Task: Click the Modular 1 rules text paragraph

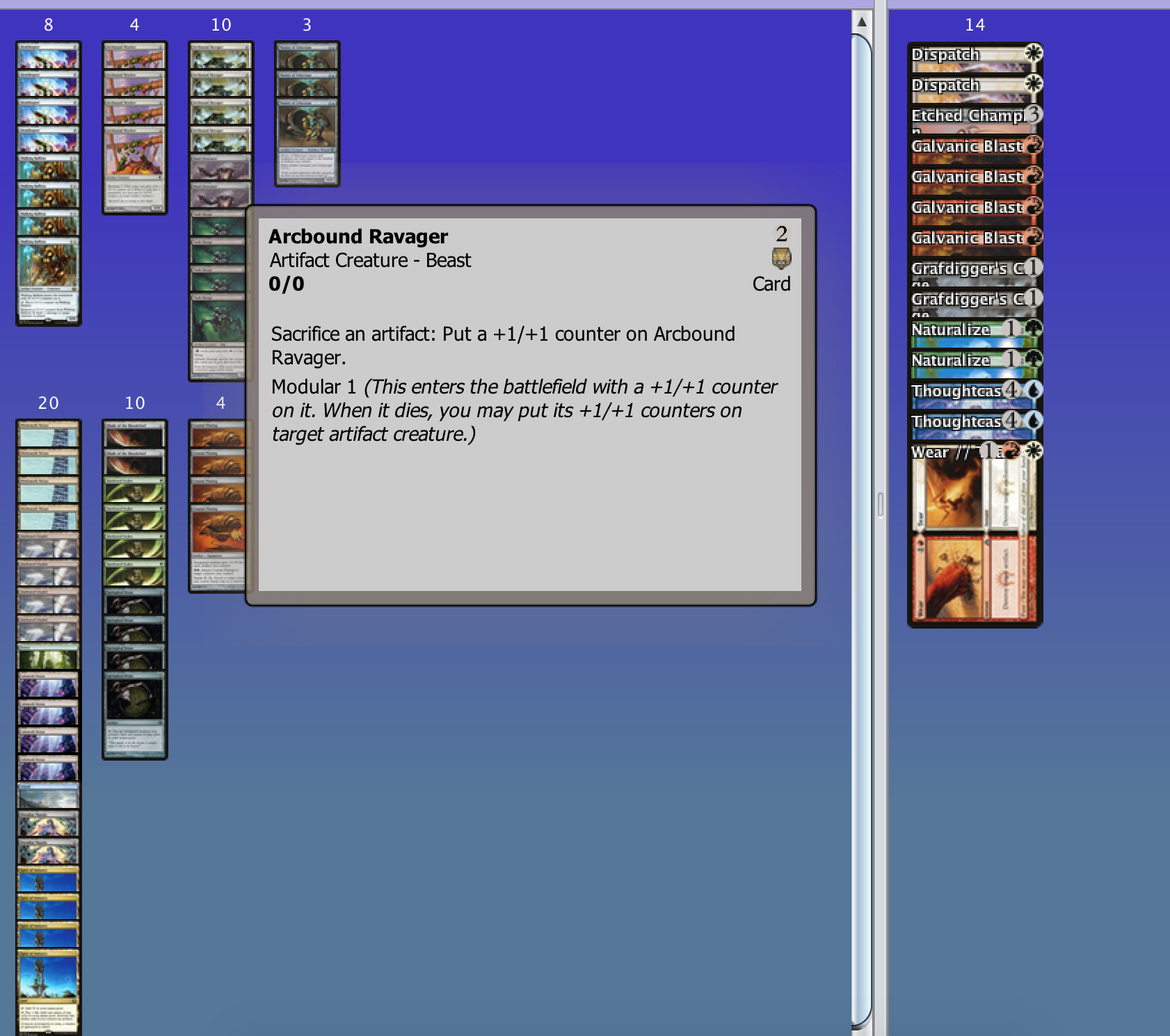Action: (524, 410)
